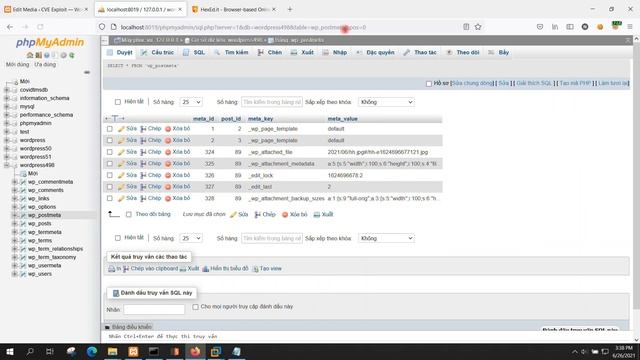This screenshot has height=360, width=640.
Task: Open the Firefox hamburger menu
Action: [x=630, y=27]
